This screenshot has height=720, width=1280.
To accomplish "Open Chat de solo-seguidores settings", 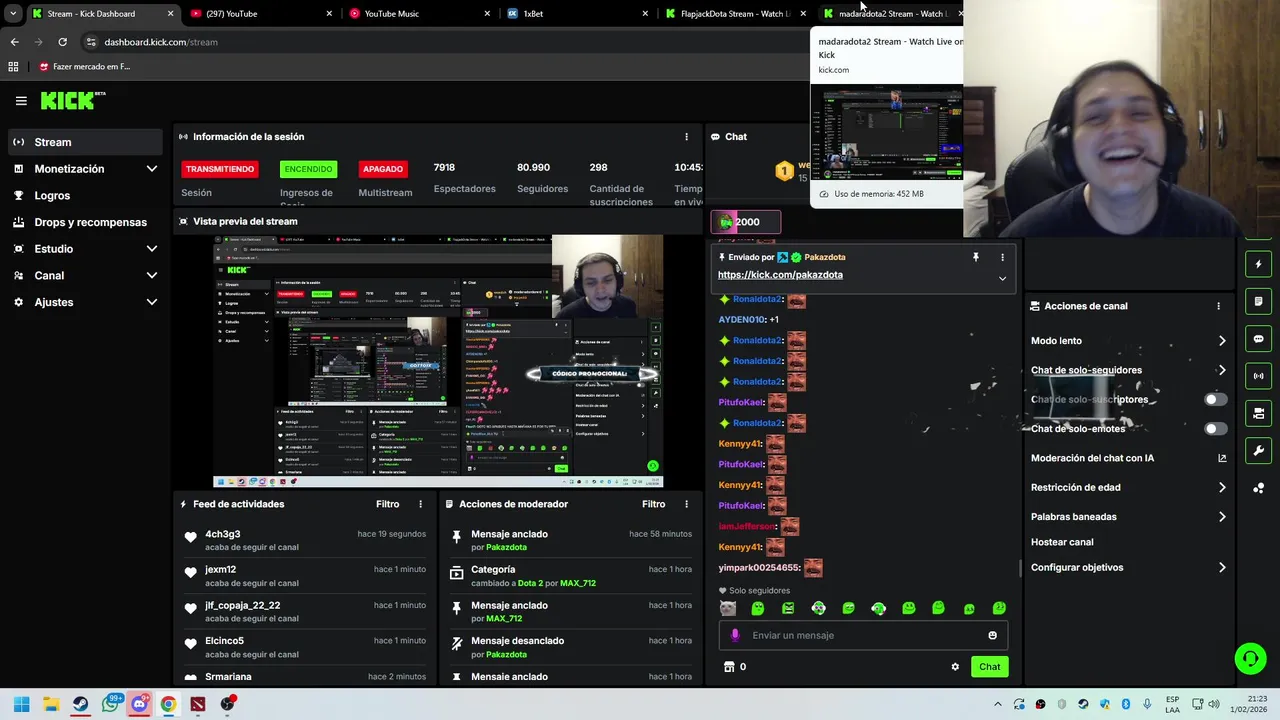I will [1128, 370].
